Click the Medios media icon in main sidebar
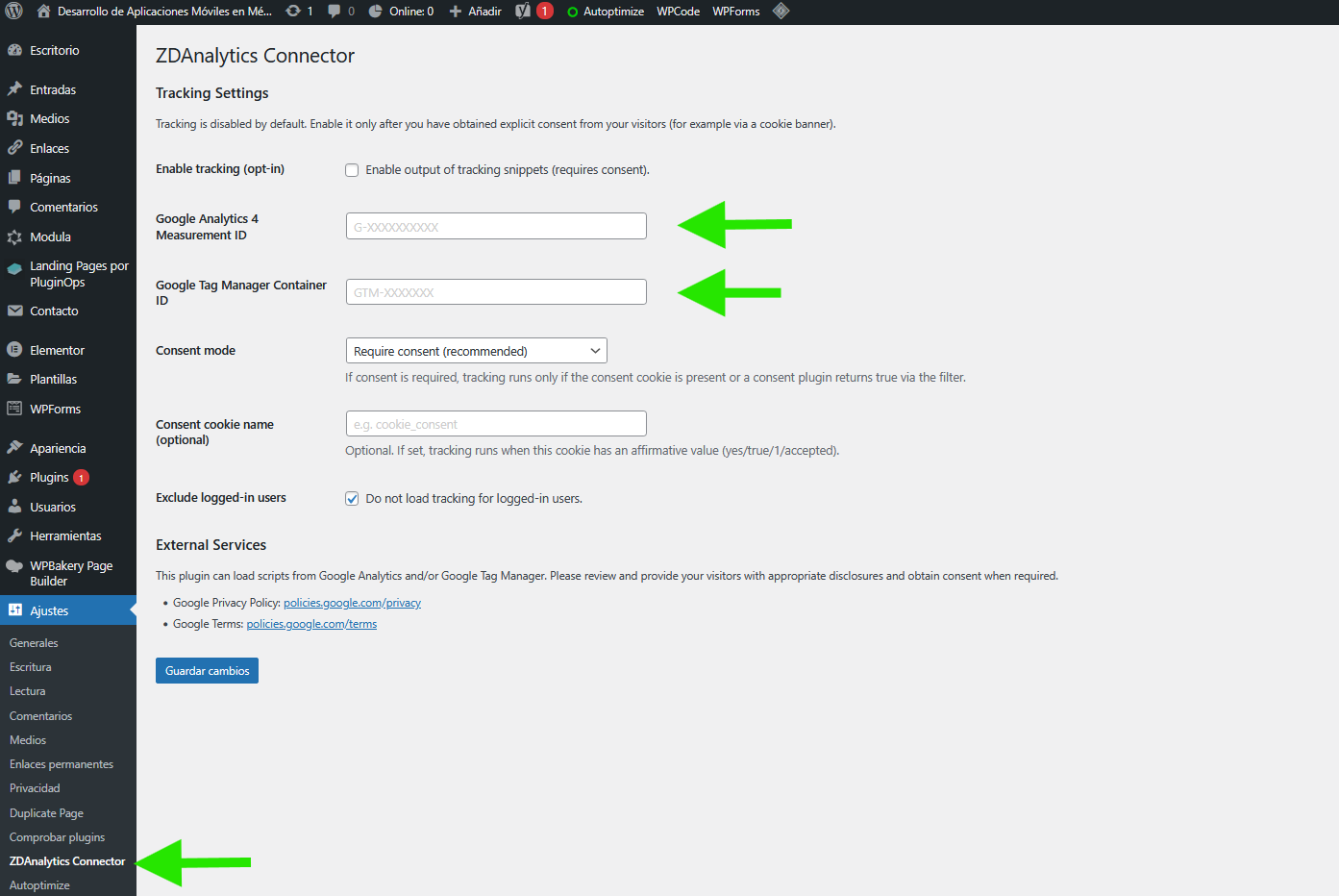The height and width of the screenshot is (896, 1339). [x=14, y=118]
